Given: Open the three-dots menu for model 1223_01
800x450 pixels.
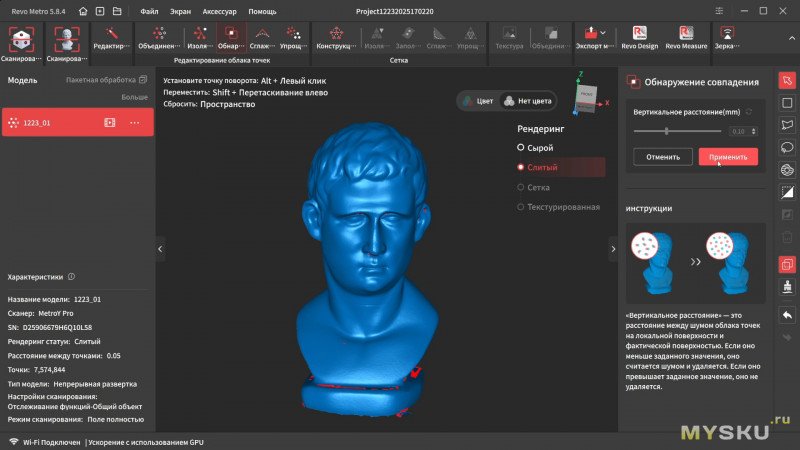Looking at the screenshot, I should pyautogui.click(x=136, y=122).
